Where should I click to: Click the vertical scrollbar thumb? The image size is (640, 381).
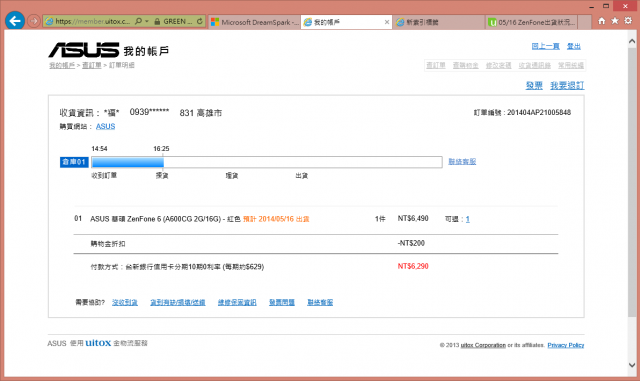[632, 182]
